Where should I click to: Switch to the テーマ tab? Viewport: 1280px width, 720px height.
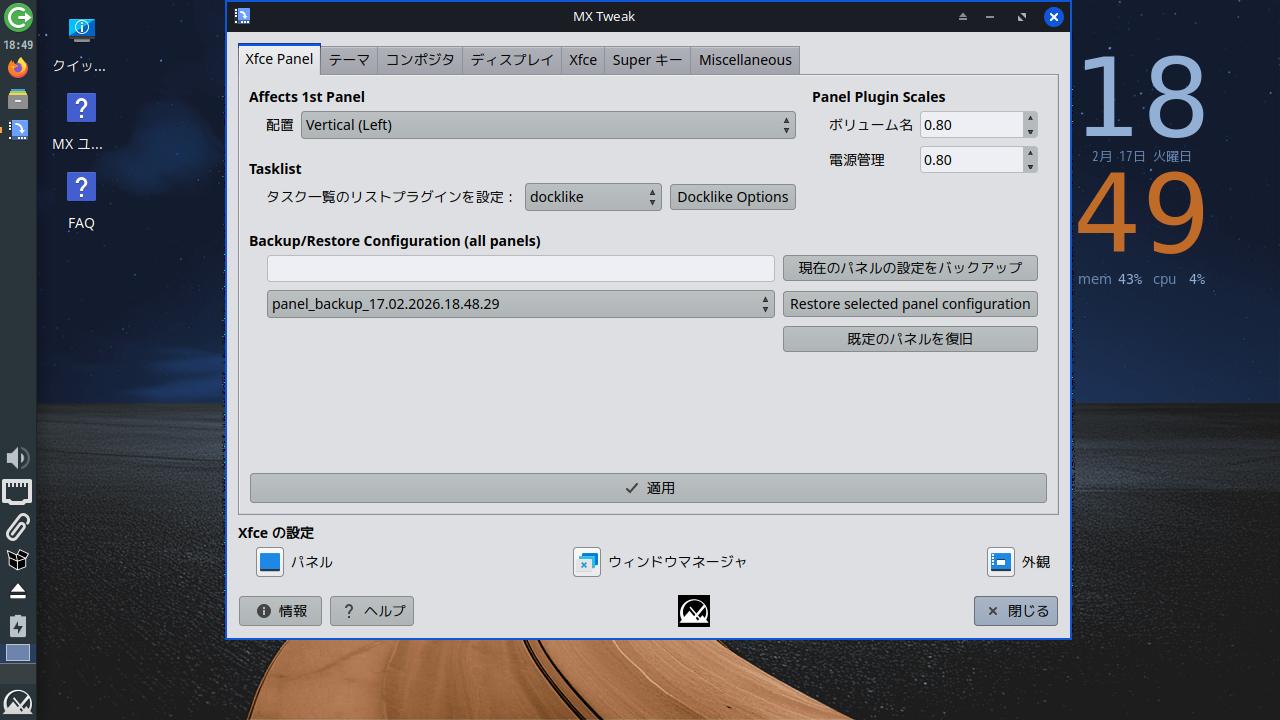pos(349,60)
